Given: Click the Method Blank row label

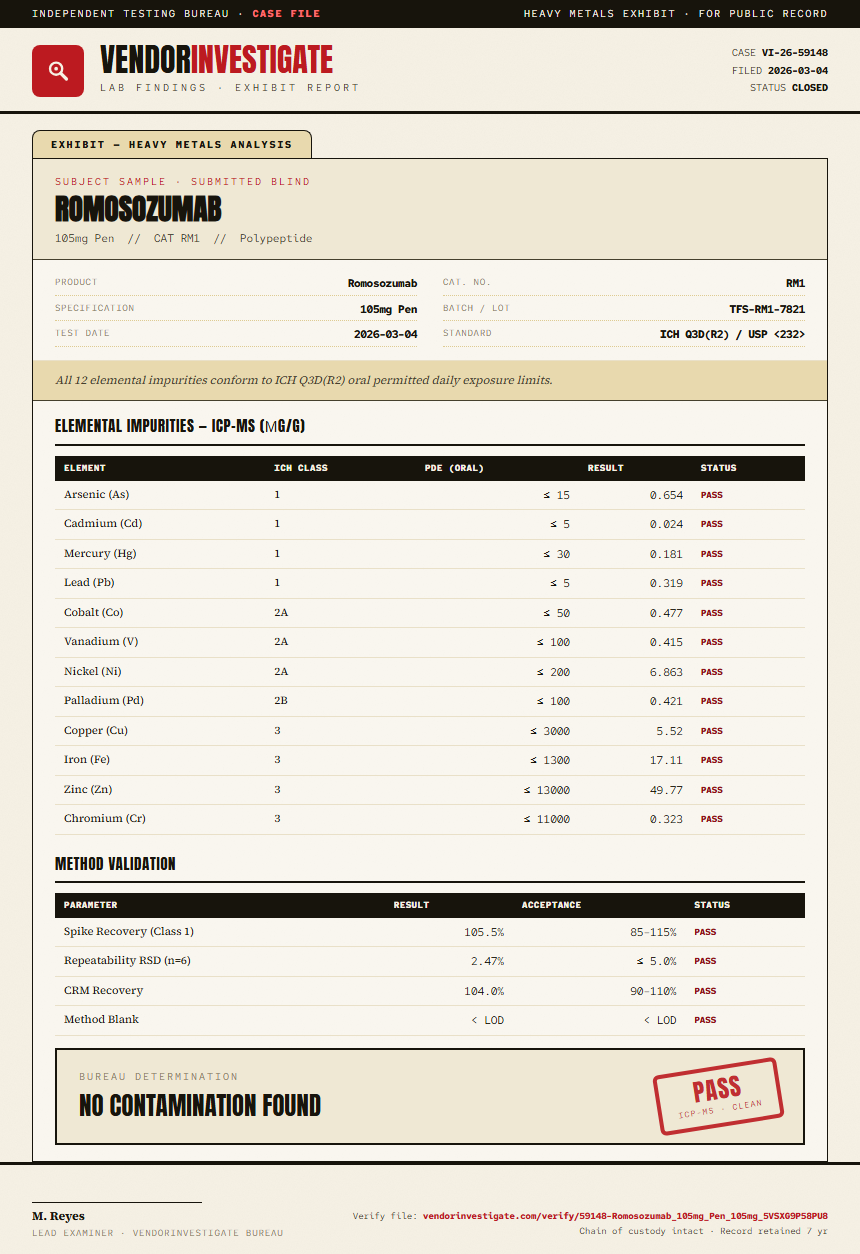Looking at the screenshot, I should (x=101, y=1020).
